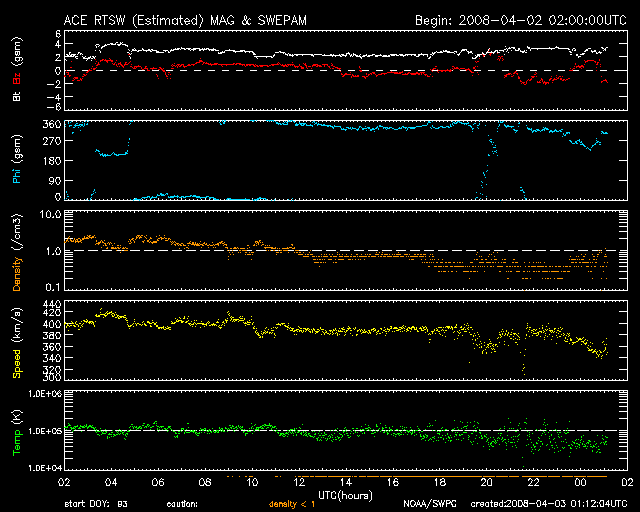Select the "-2" tick on the Bt Bz axis
Screen dimensions: 640x512
[x=54, y=84]
